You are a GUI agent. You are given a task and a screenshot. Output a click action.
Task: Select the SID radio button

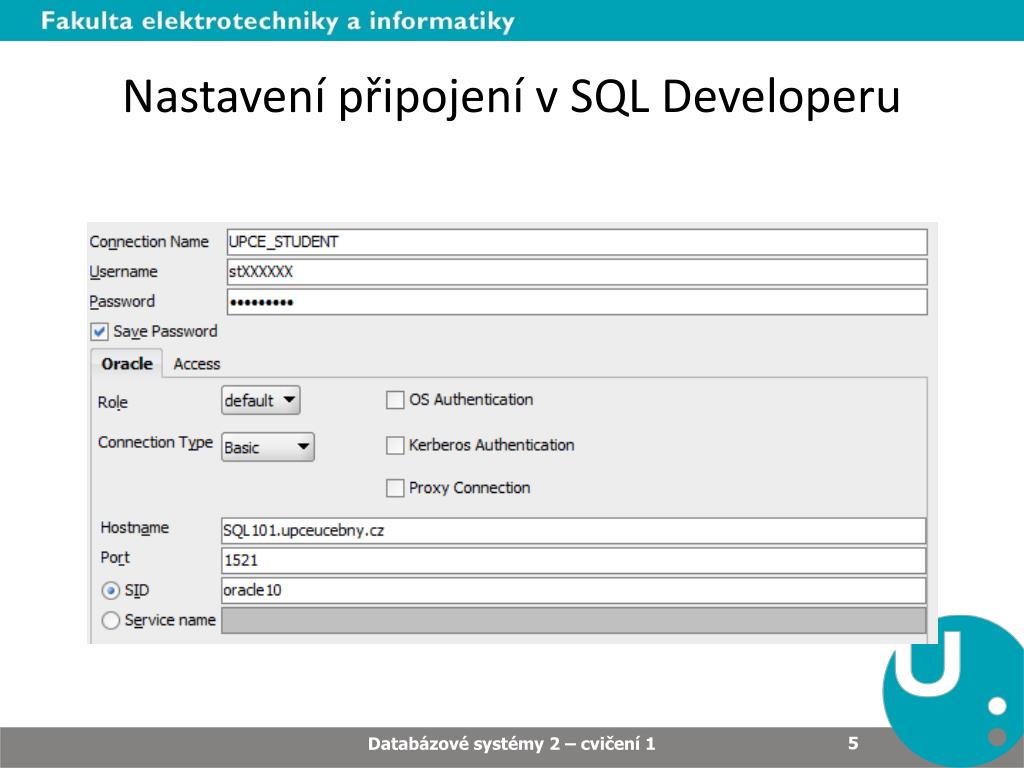coord(111,591)
